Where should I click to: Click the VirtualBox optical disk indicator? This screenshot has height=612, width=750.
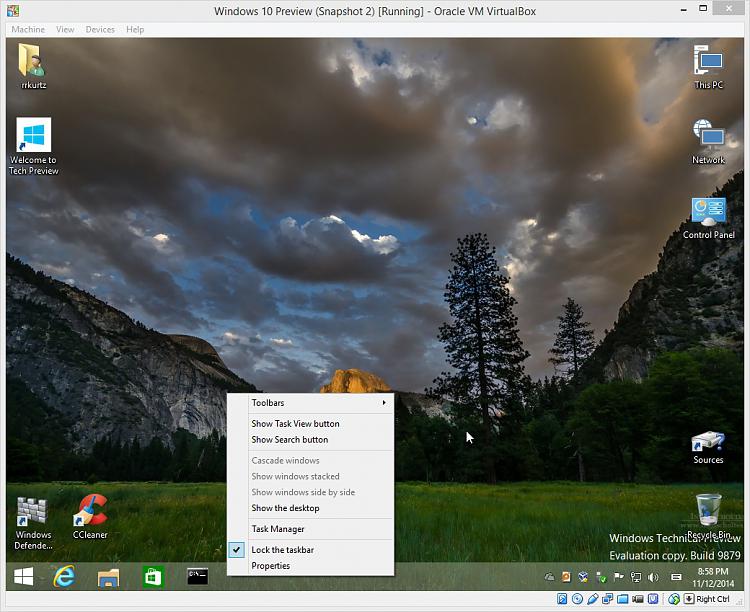(x=577, y=599)
